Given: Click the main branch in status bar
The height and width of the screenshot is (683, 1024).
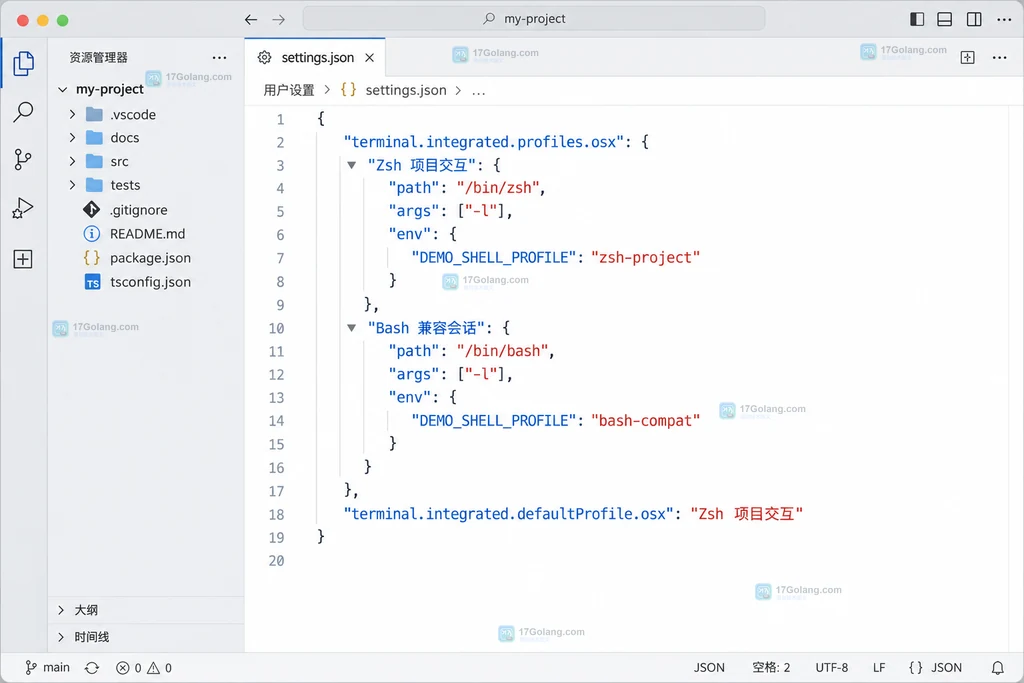Looking at the screenshot, I should pyautogui.click(x=47, y=667).
